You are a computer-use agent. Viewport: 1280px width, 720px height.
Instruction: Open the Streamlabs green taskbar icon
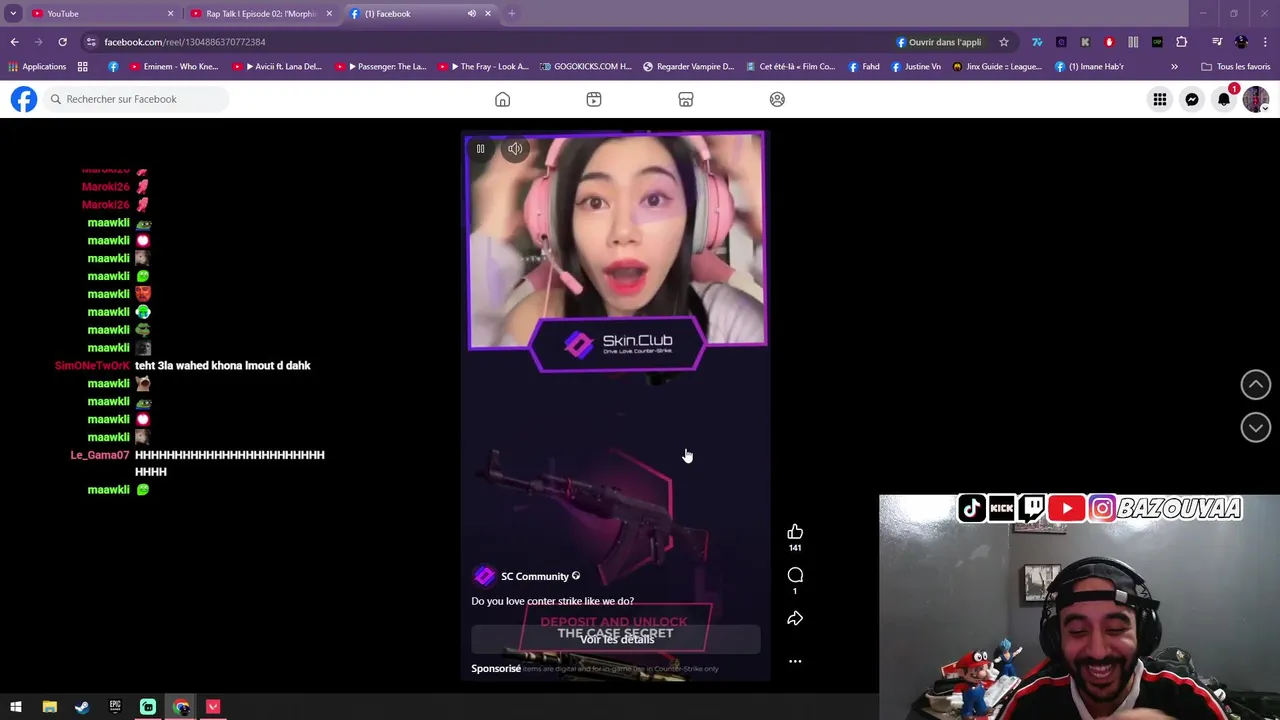point(148,707)
